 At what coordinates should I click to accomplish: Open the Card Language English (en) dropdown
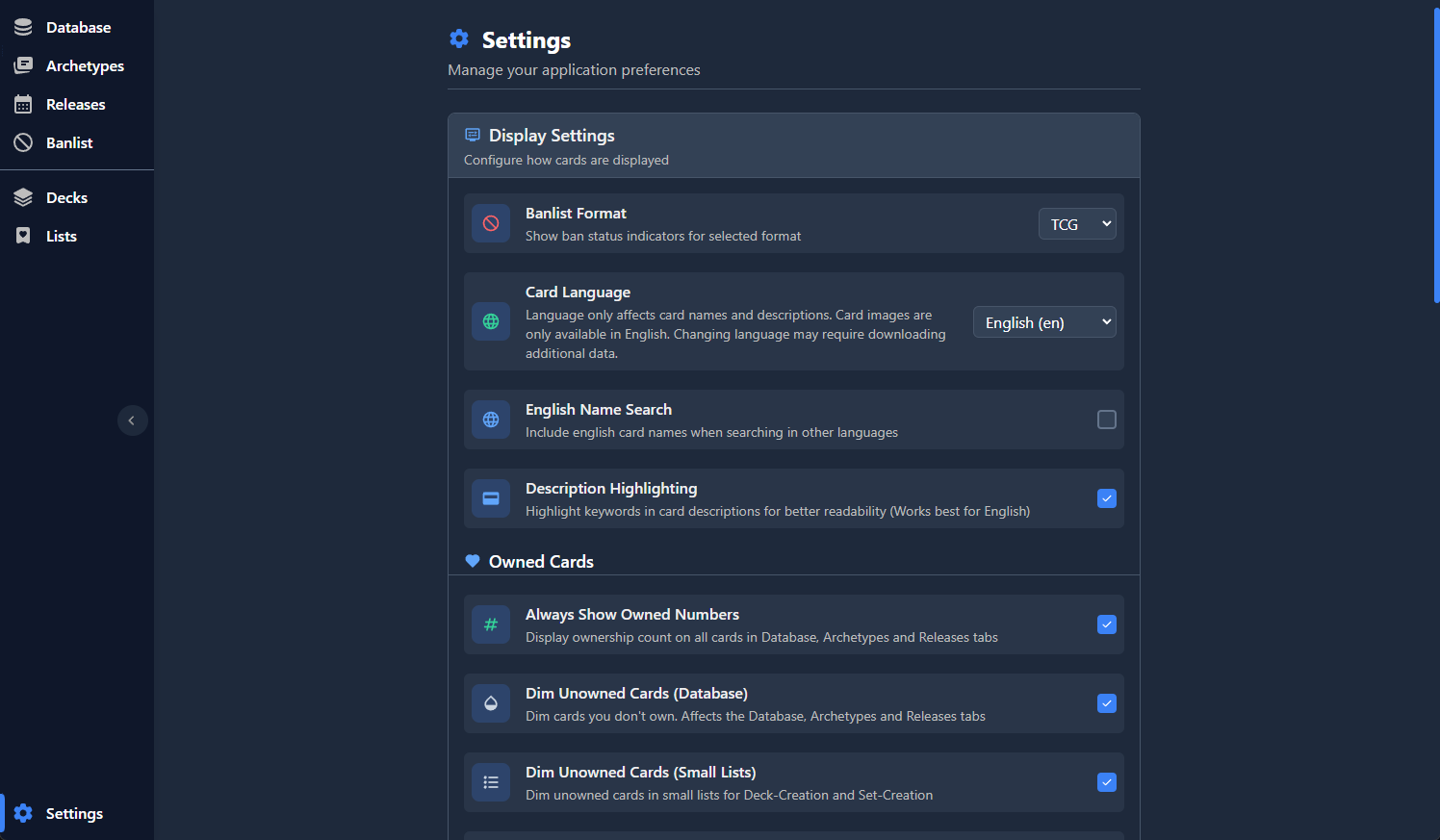(x=1044, y=322)
